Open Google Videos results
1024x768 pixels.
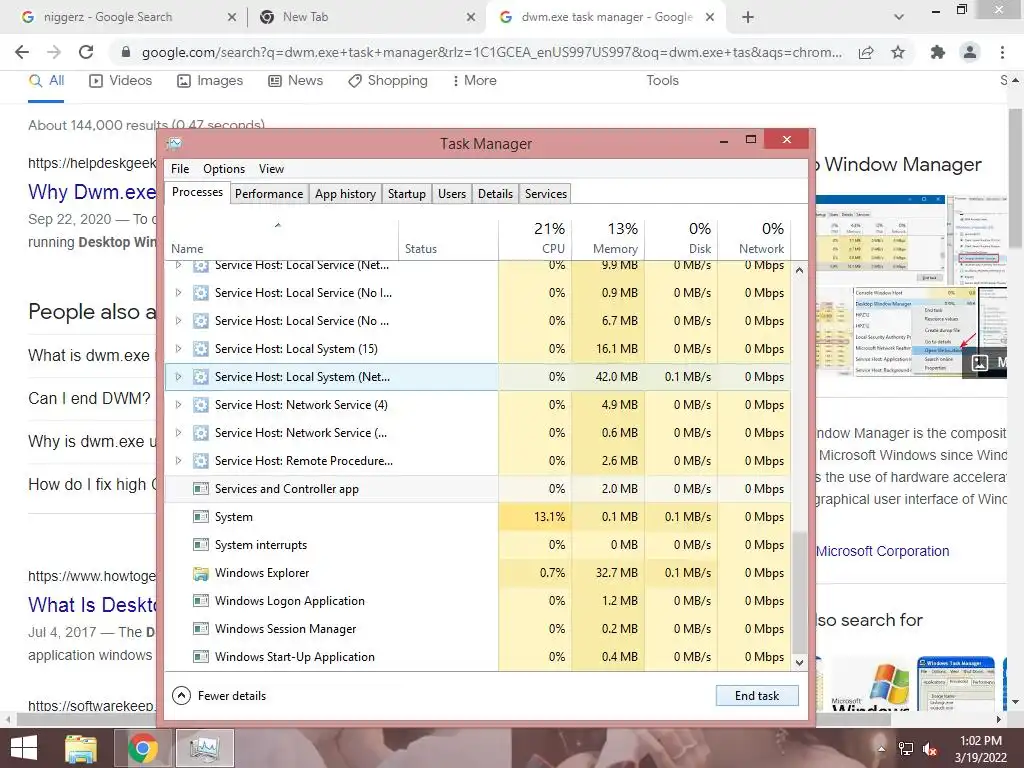(121, 80)
